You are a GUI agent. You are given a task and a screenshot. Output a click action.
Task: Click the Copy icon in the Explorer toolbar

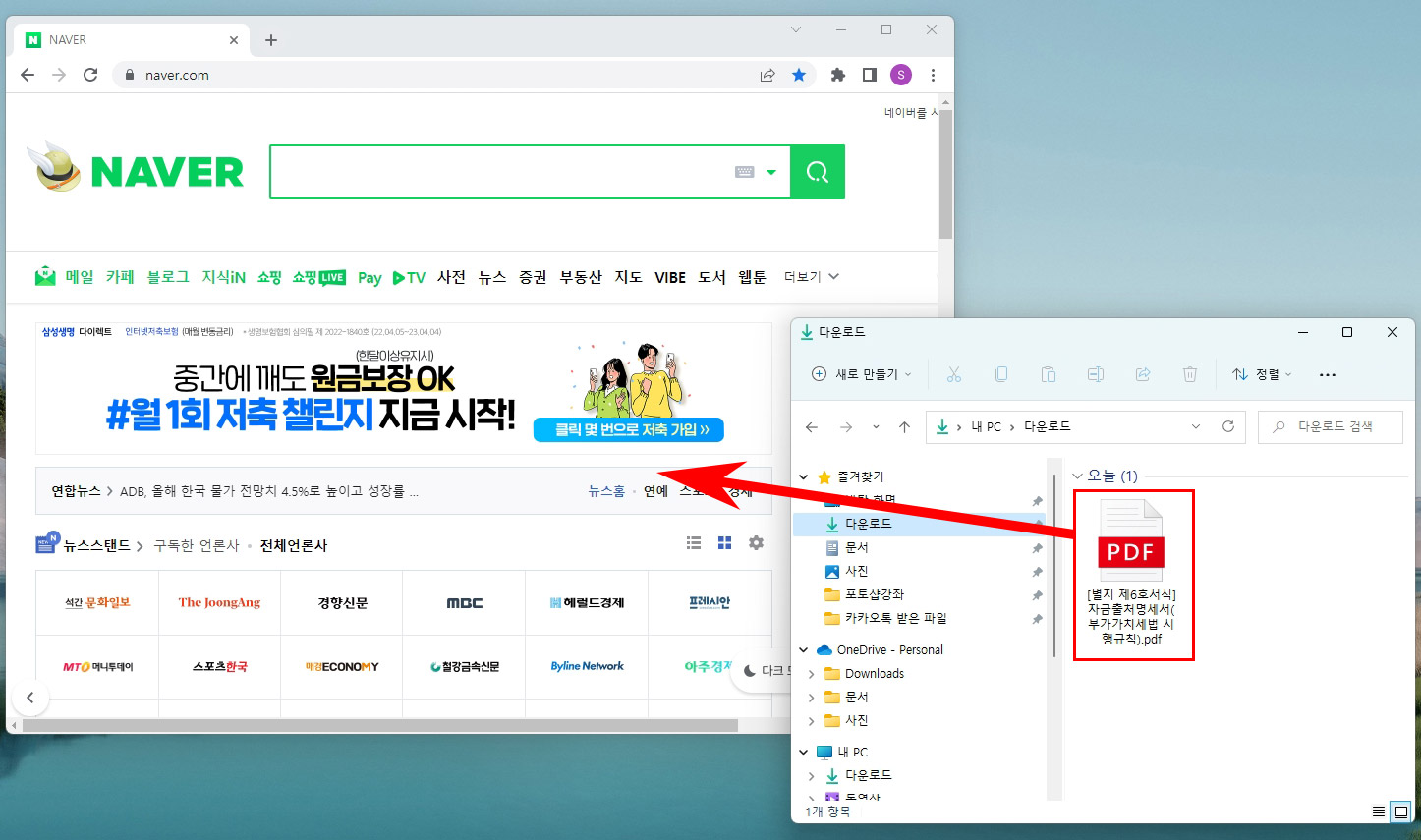coord(1000,374)
